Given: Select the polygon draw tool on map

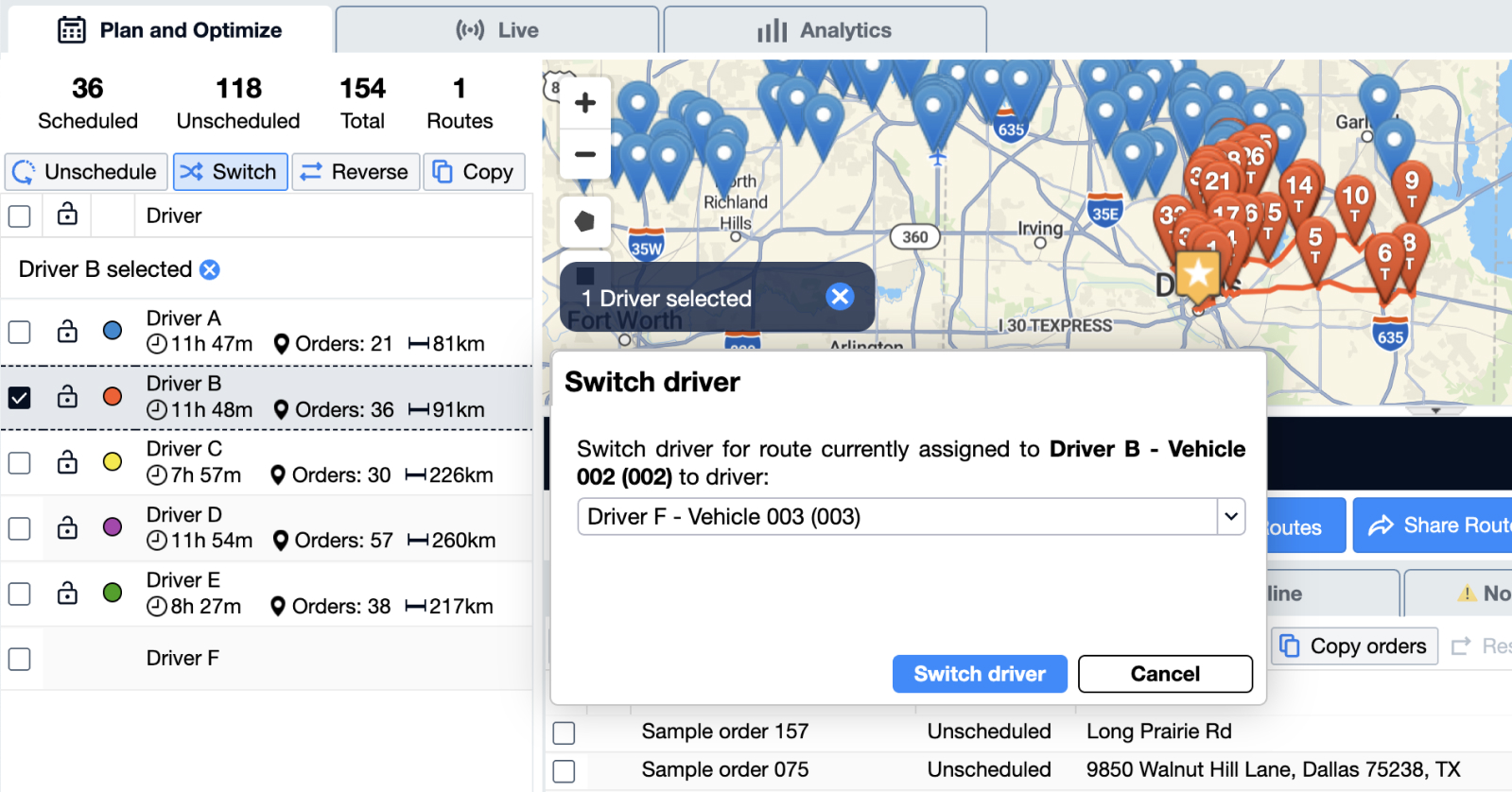Looking at the screenshot, I should click(585, 222).
